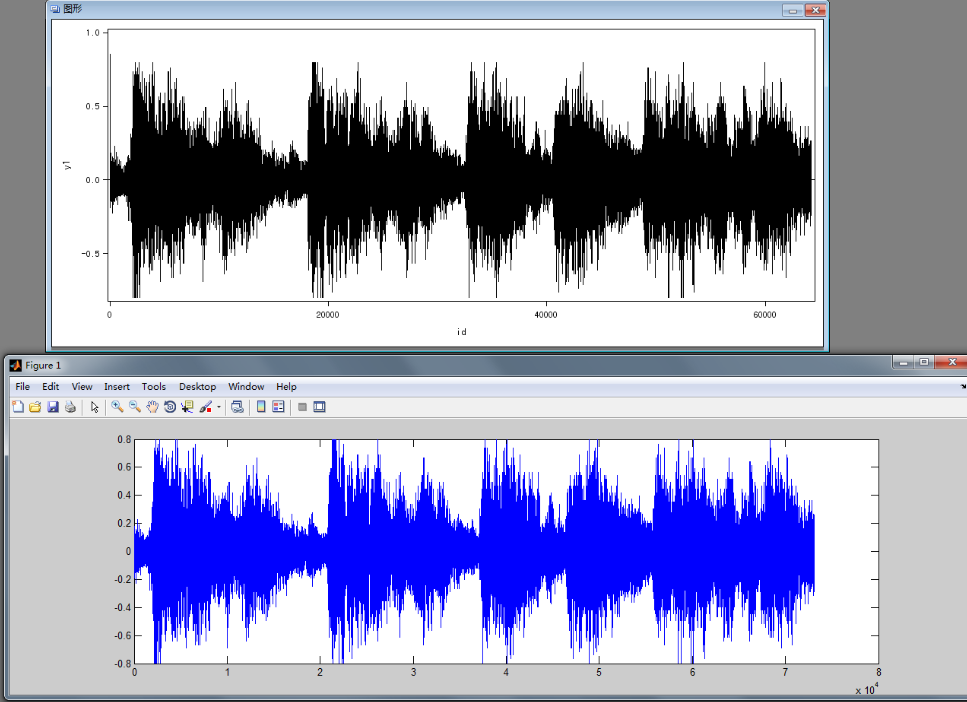Click the 0.8 y-axis tick label in Figure 1
This screenshot has height=702, width=967.
click(x=124, y=439)
